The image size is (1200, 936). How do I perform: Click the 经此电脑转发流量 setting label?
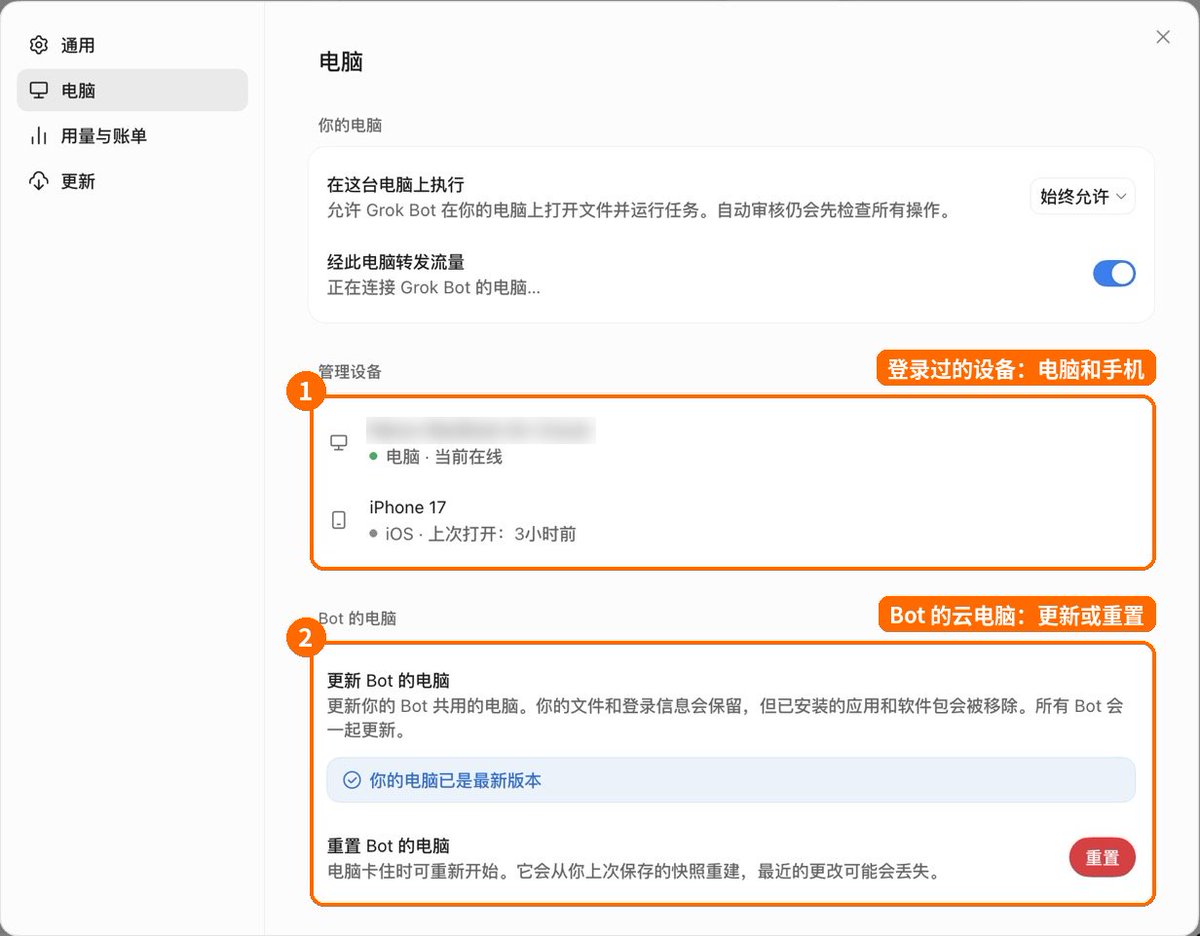395,262
